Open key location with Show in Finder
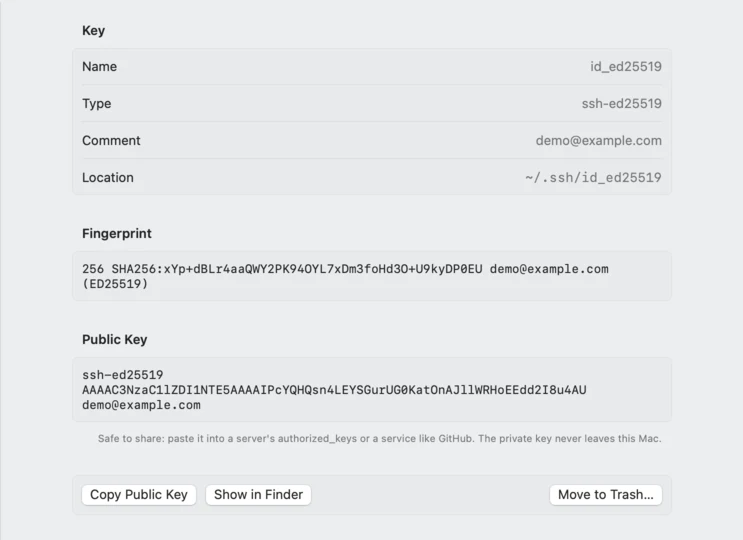The width and height of the screenshot is (743, 540). pos(258,495)
